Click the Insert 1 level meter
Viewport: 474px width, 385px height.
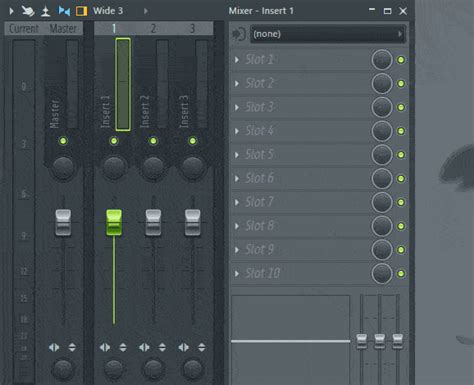pyautogui.click(x=123, y=84)
